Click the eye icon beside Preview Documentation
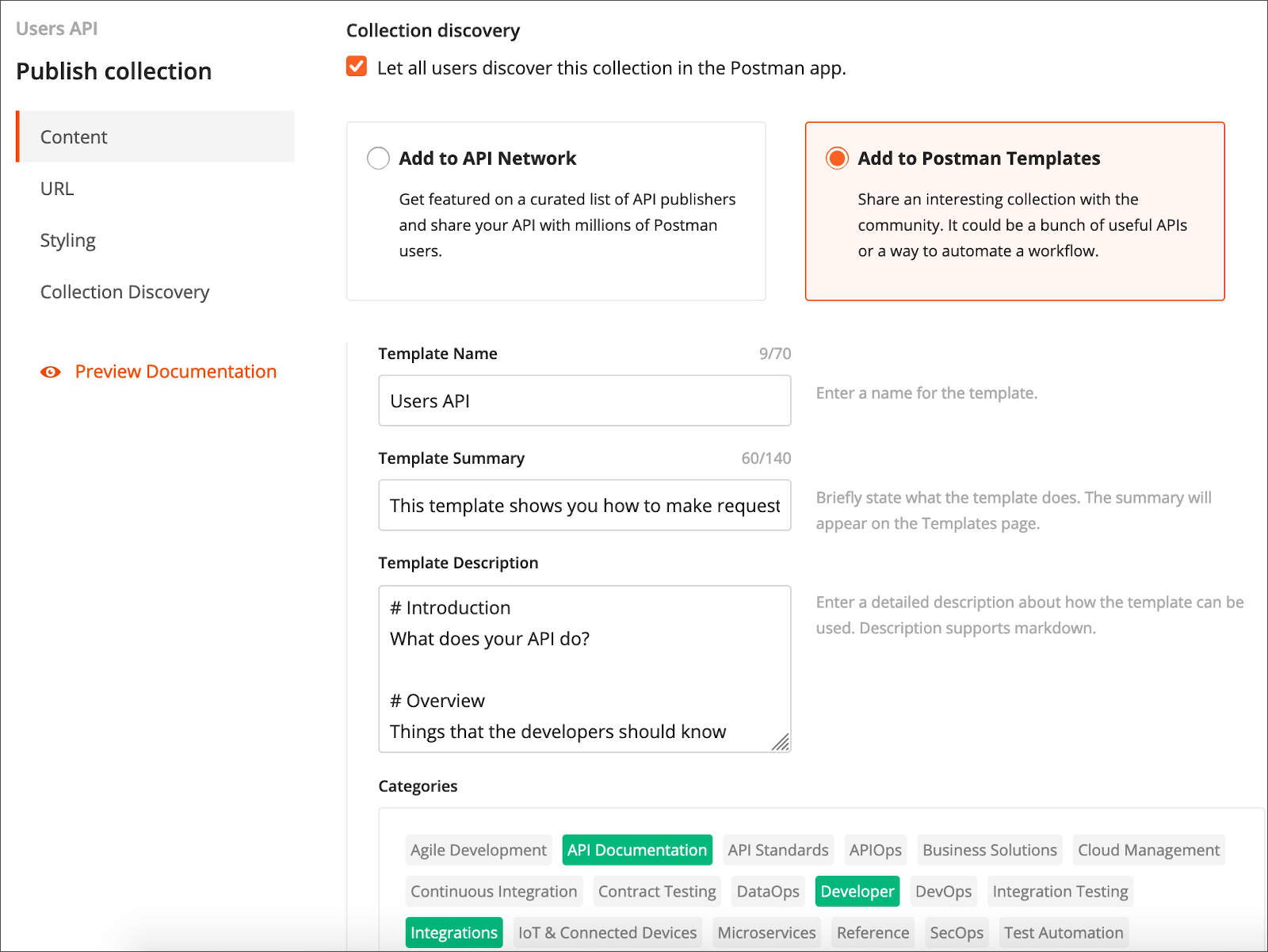 click(51, 372)
